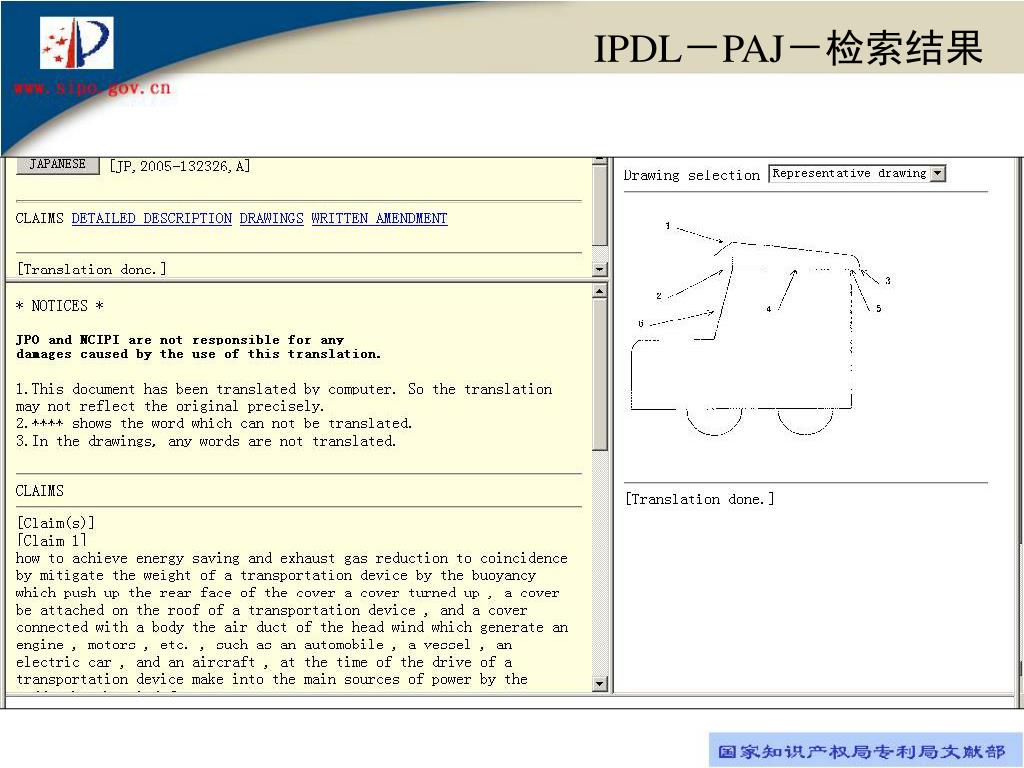Image resolution: width=1024 pixels, height=768 pixels.
Task: Open the DETAILED DESCRIPTION link
Action: [152, 218]
